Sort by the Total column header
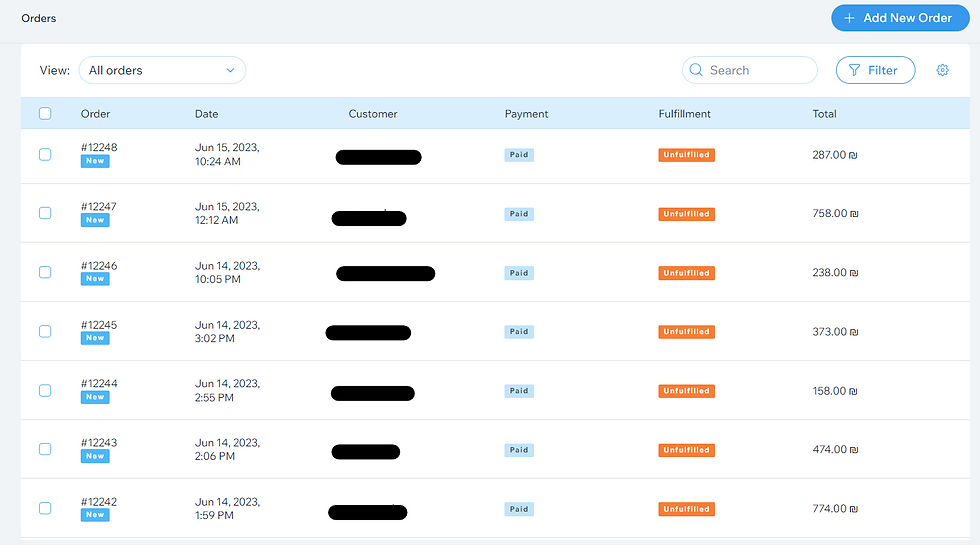 pyautogui.click(x=824, y=114)
